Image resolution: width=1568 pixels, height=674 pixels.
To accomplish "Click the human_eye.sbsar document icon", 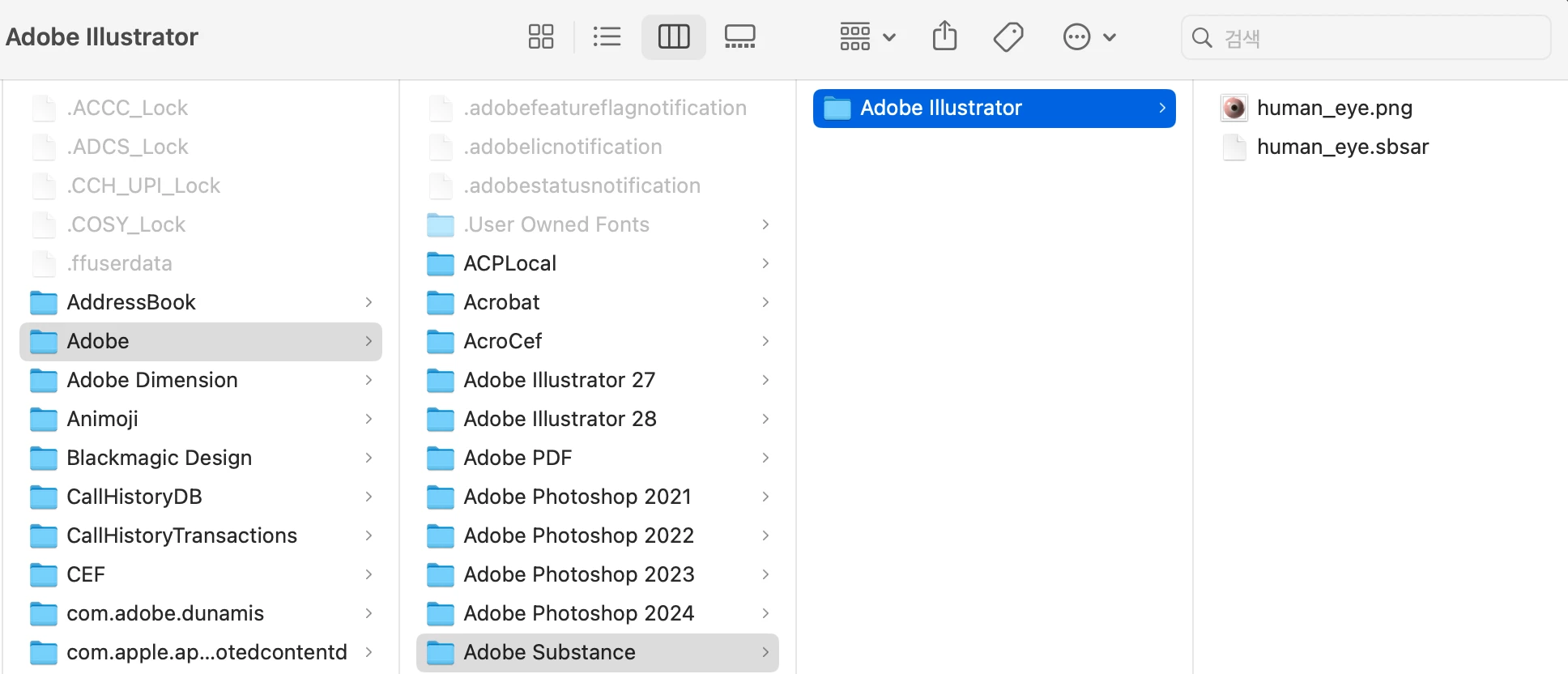I will pyautogui.click(x=1234, y=147).
